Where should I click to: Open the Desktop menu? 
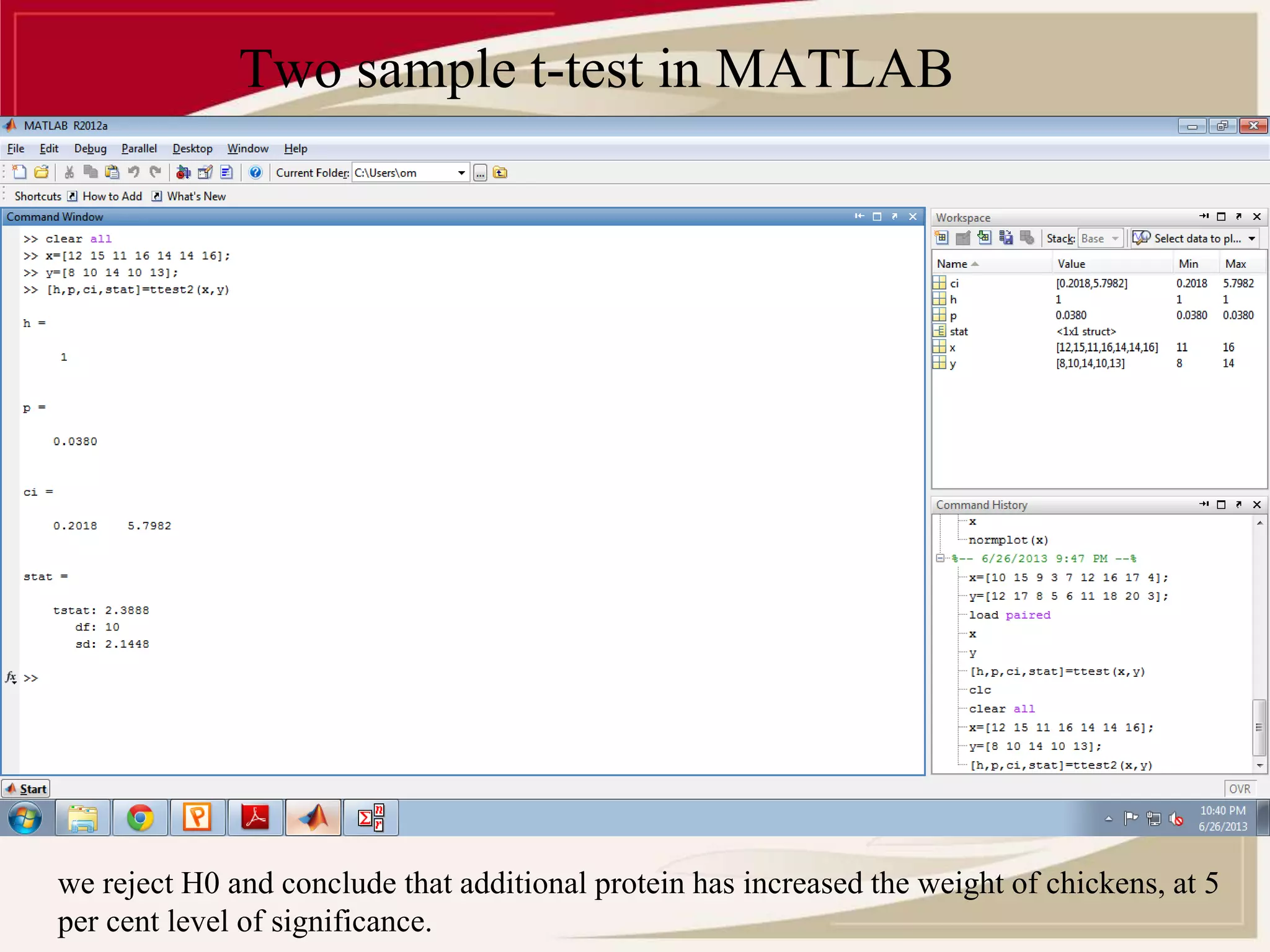pyautogui.click(x=192, y=149)
